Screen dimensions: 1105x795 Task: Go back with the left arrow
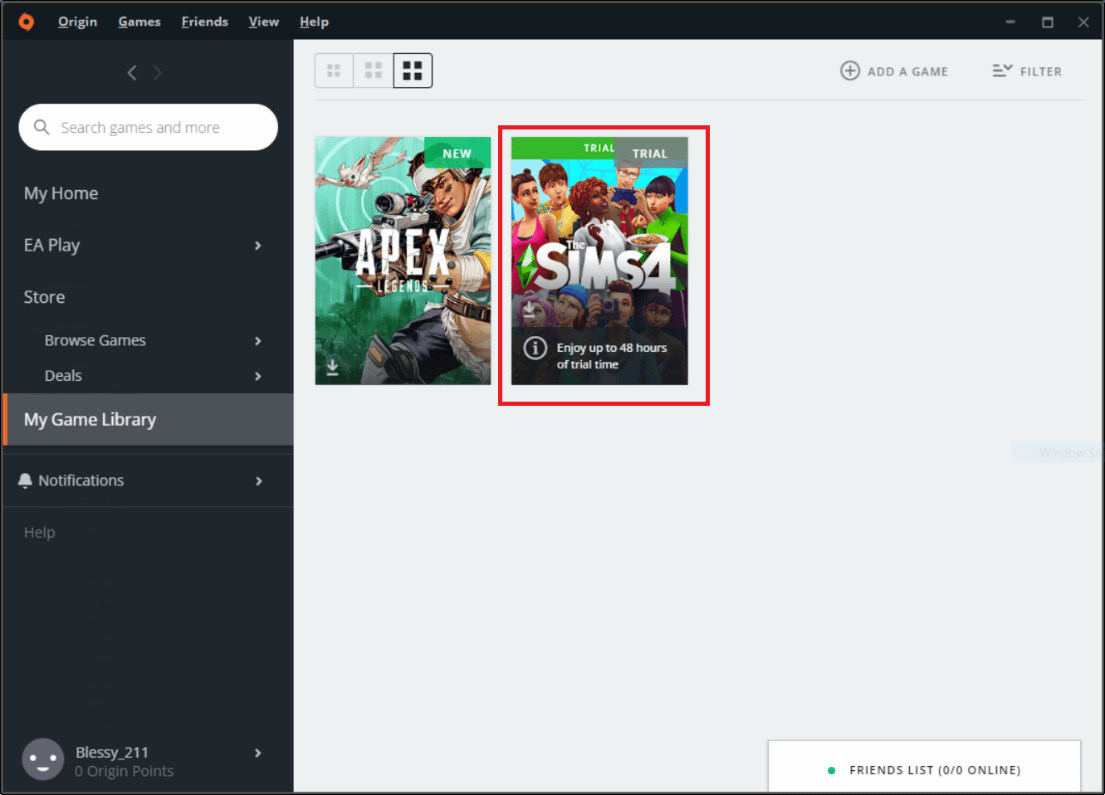132,73
